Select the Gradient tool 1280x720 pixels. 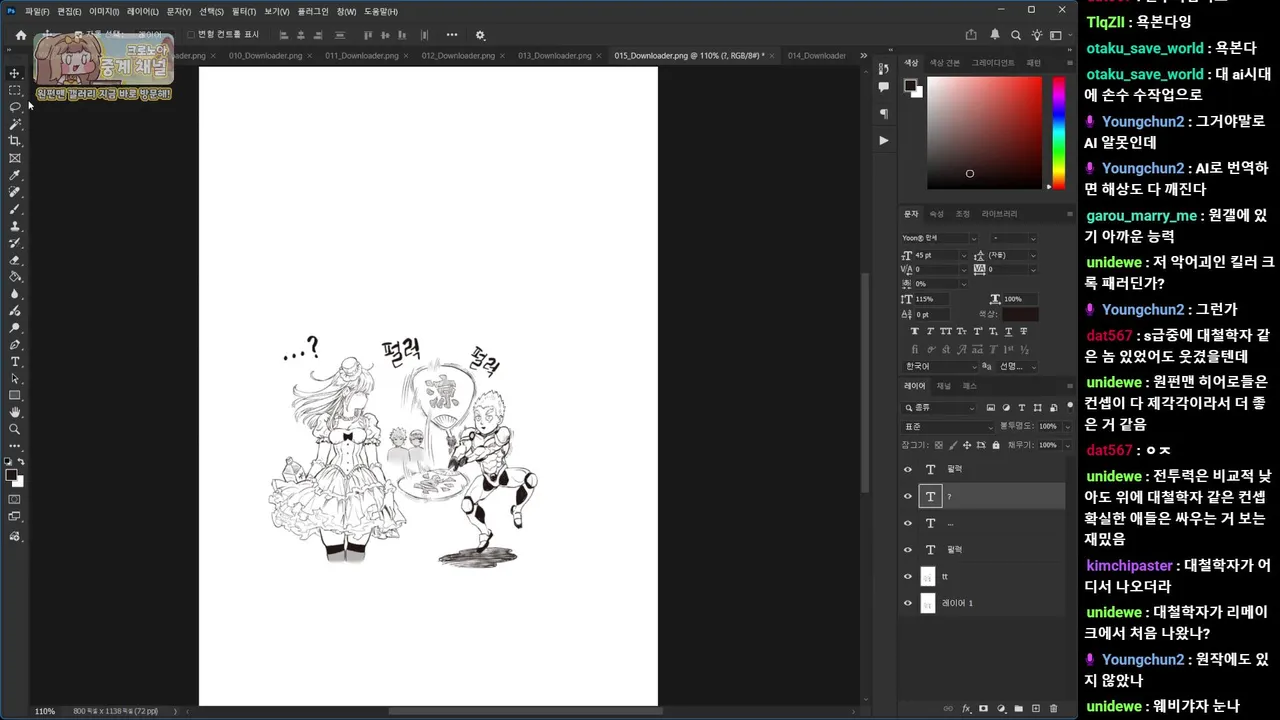coord(14,277)
